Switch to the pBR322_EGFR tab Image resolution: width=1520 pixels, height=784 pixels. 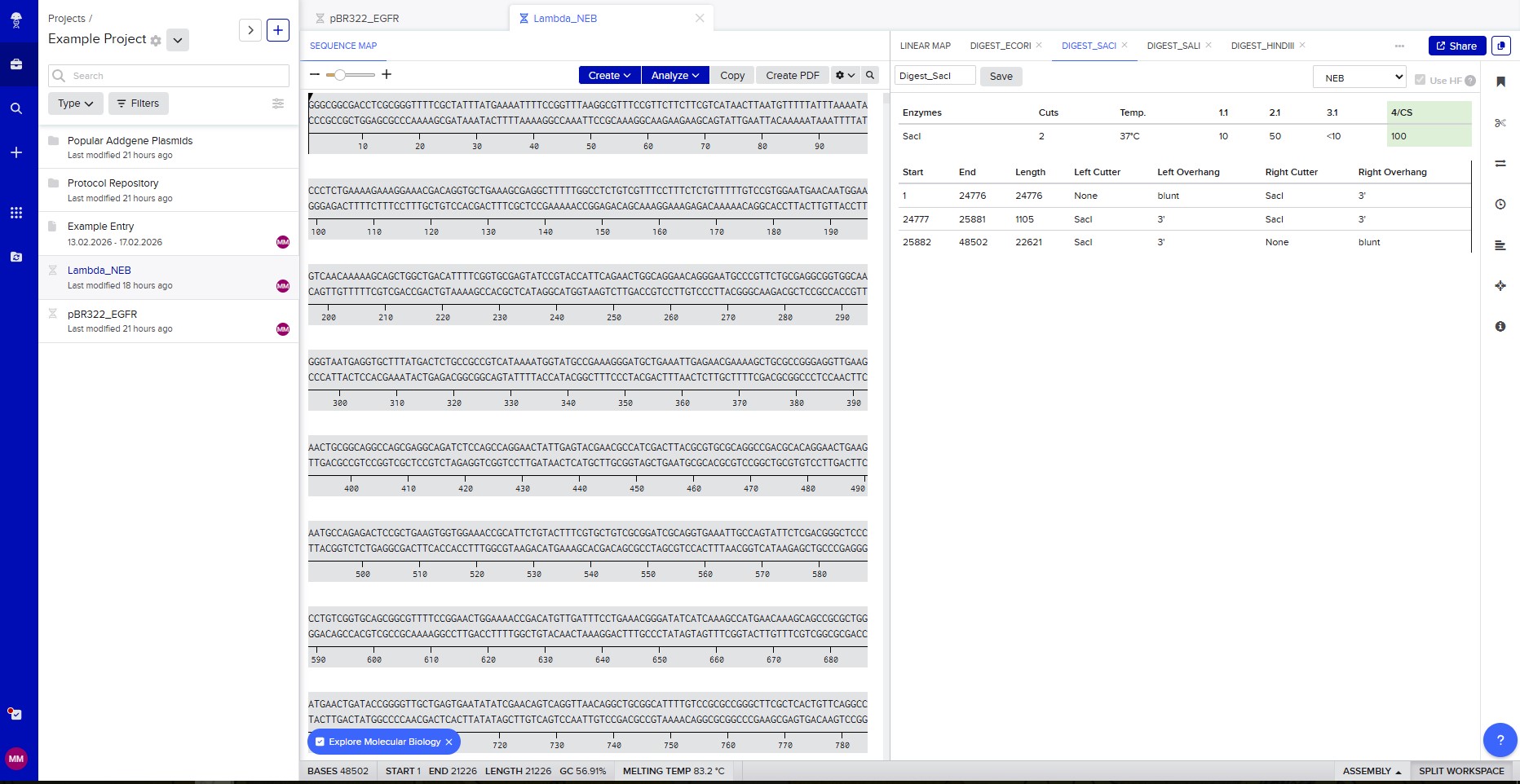point(364,18)
